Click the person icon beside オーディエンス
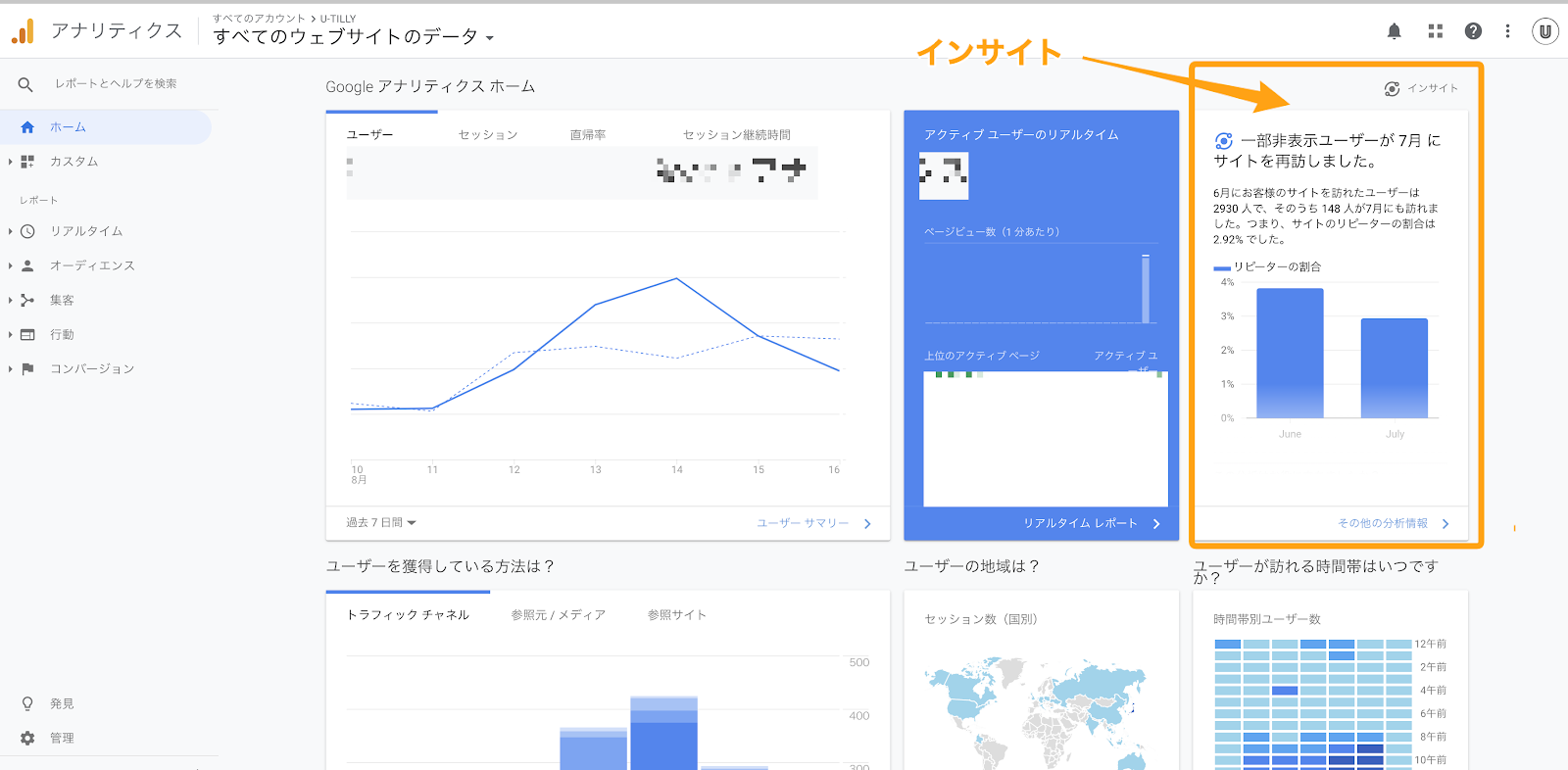The image size is (1568, 770). point(27,265)
